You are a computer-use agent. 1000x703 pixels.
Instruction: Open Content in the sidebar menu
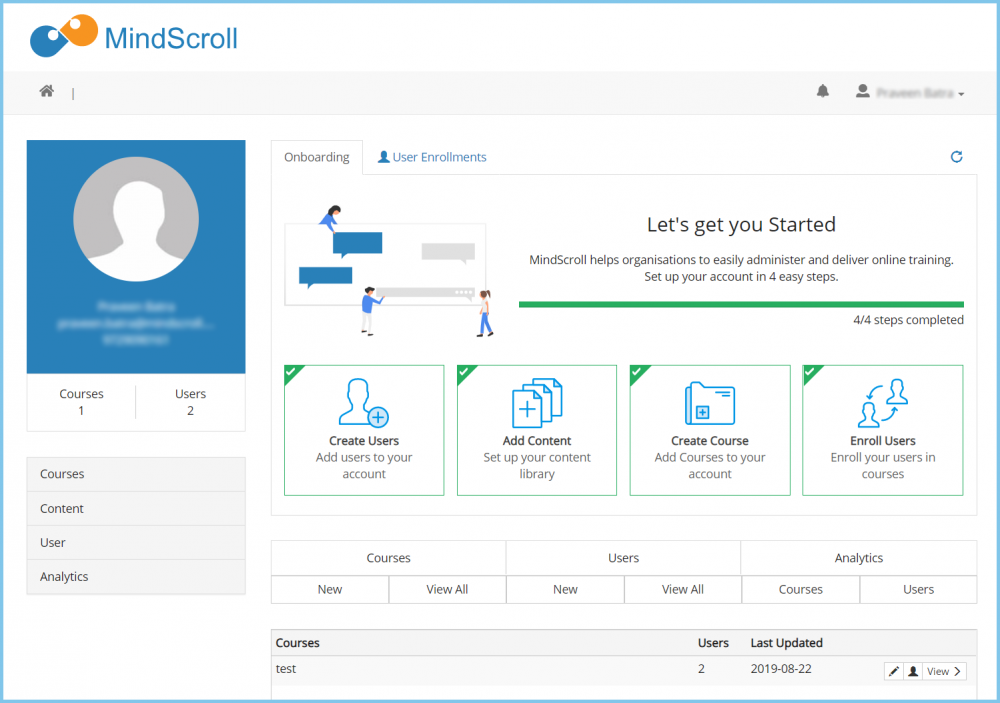[136, 508]
